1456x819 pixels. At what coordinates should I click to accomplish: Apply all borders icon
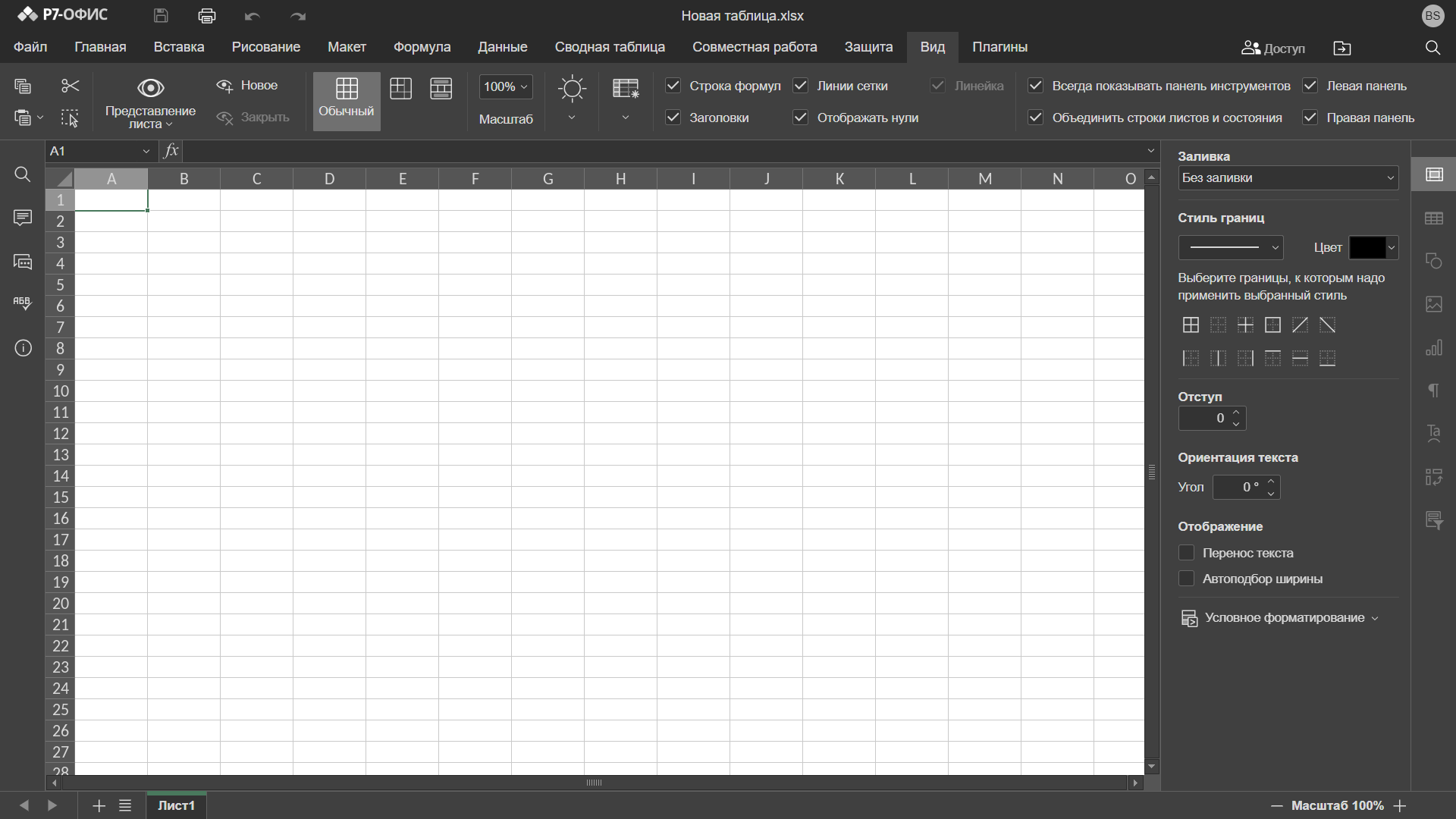pos(1191,325)
